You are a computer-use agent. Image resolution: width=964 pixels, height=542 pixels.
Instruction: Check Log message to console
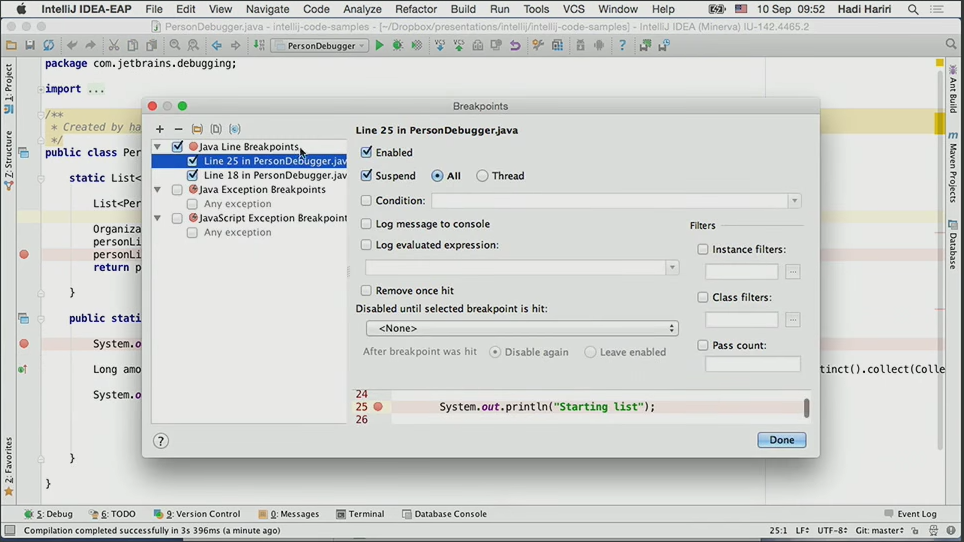click(x=366, y=224)
